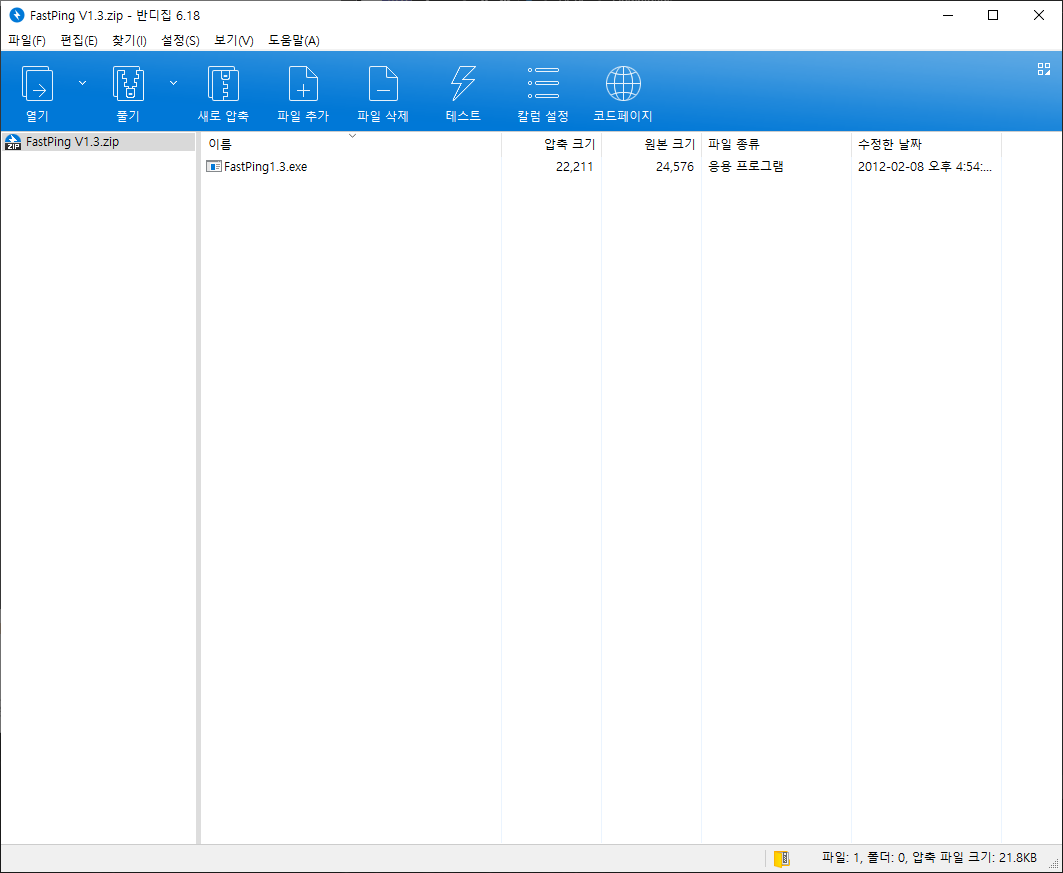Open the 열기 dropdown arrow
Viewport: 1063px width, 873px height.
[82, 82]
